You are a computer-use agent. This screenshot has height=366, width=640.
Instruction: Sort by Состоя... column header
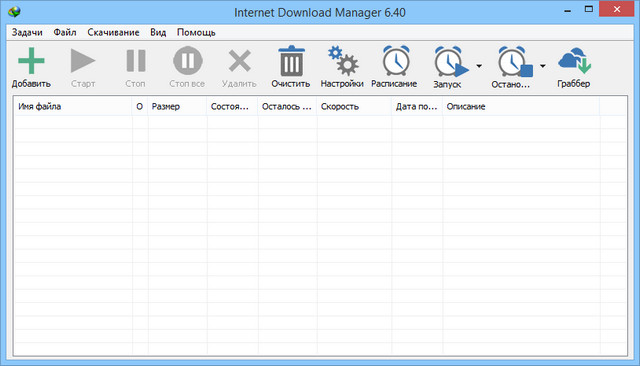pos(233,106)
